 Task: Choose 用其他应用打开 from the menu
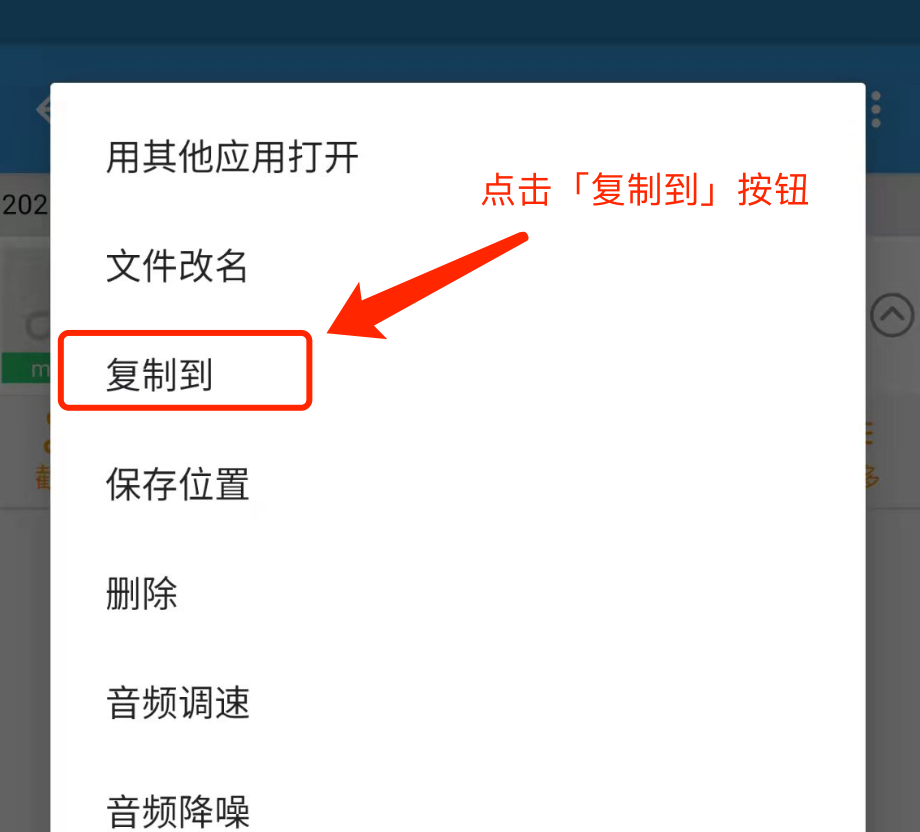232,157
